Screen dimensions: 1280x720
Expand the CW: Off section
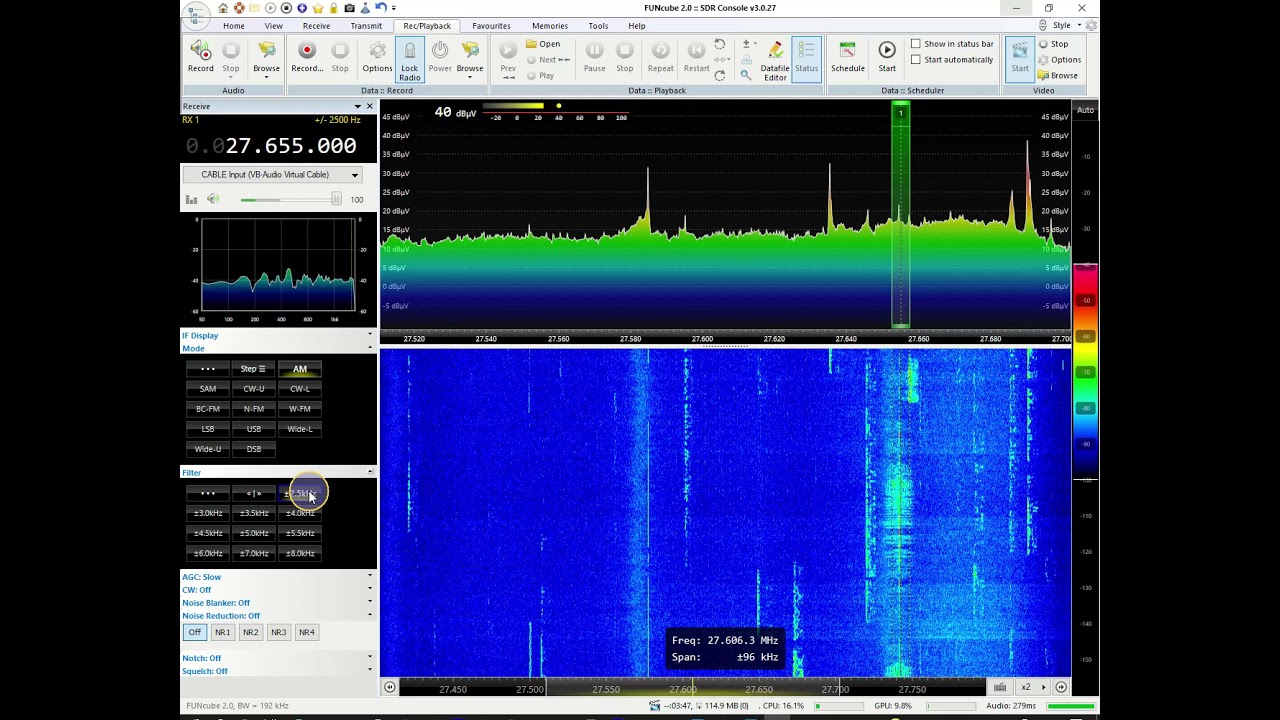(x=277, y=590)
